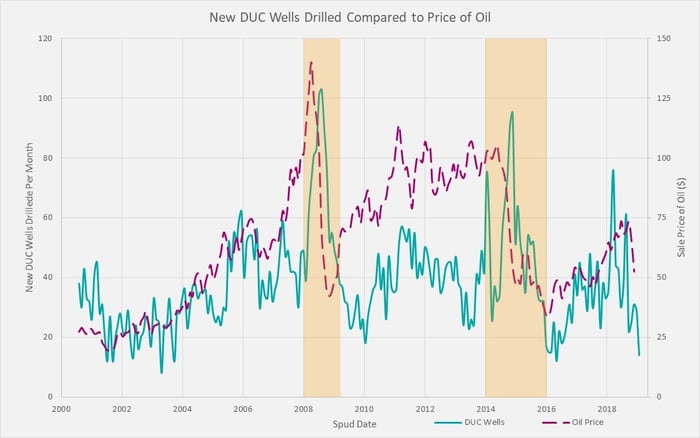Click the 150 tick on the right axis
This screenshot has height=438, width=700.
[x=663, y=39]
